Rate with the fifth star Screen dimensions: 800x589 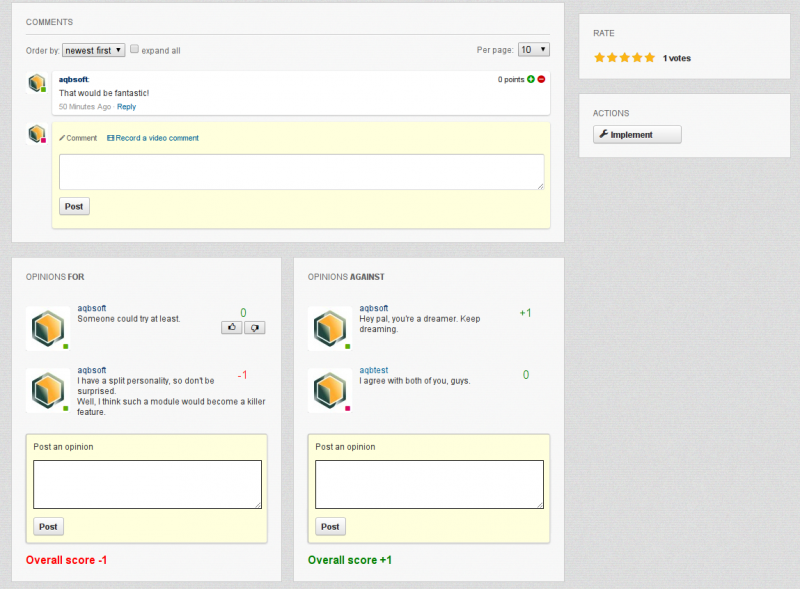click(650, 58)
